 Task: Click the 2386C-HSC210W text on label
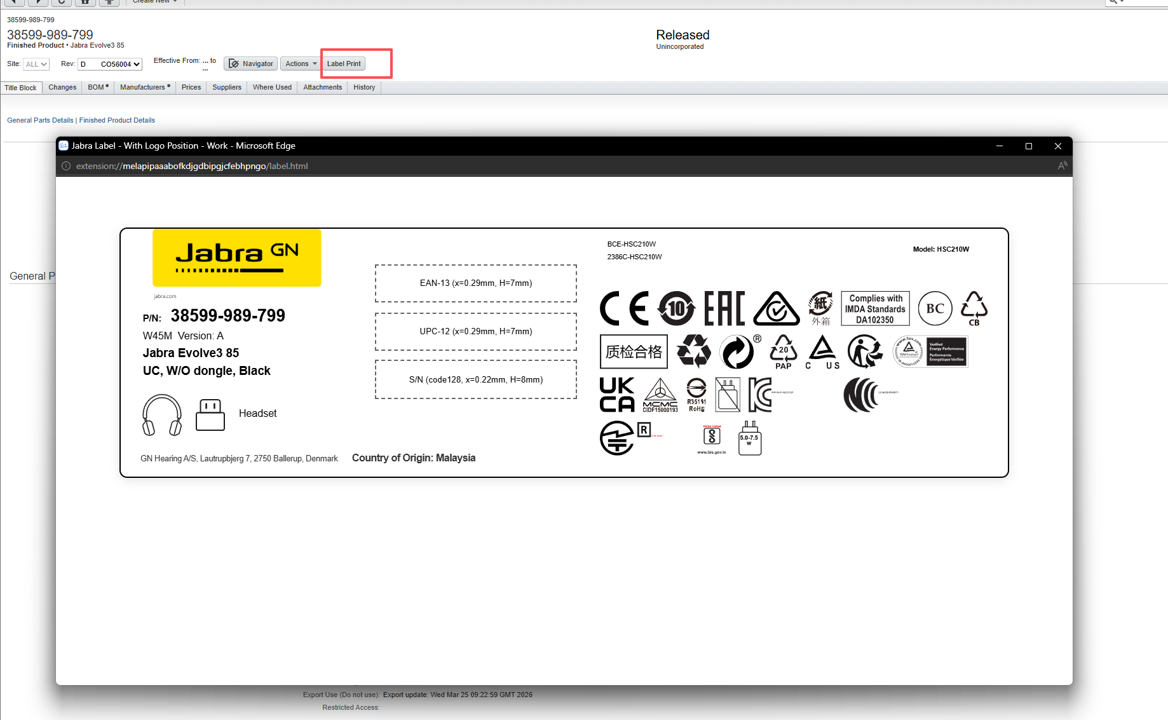(x=635, y=257)
